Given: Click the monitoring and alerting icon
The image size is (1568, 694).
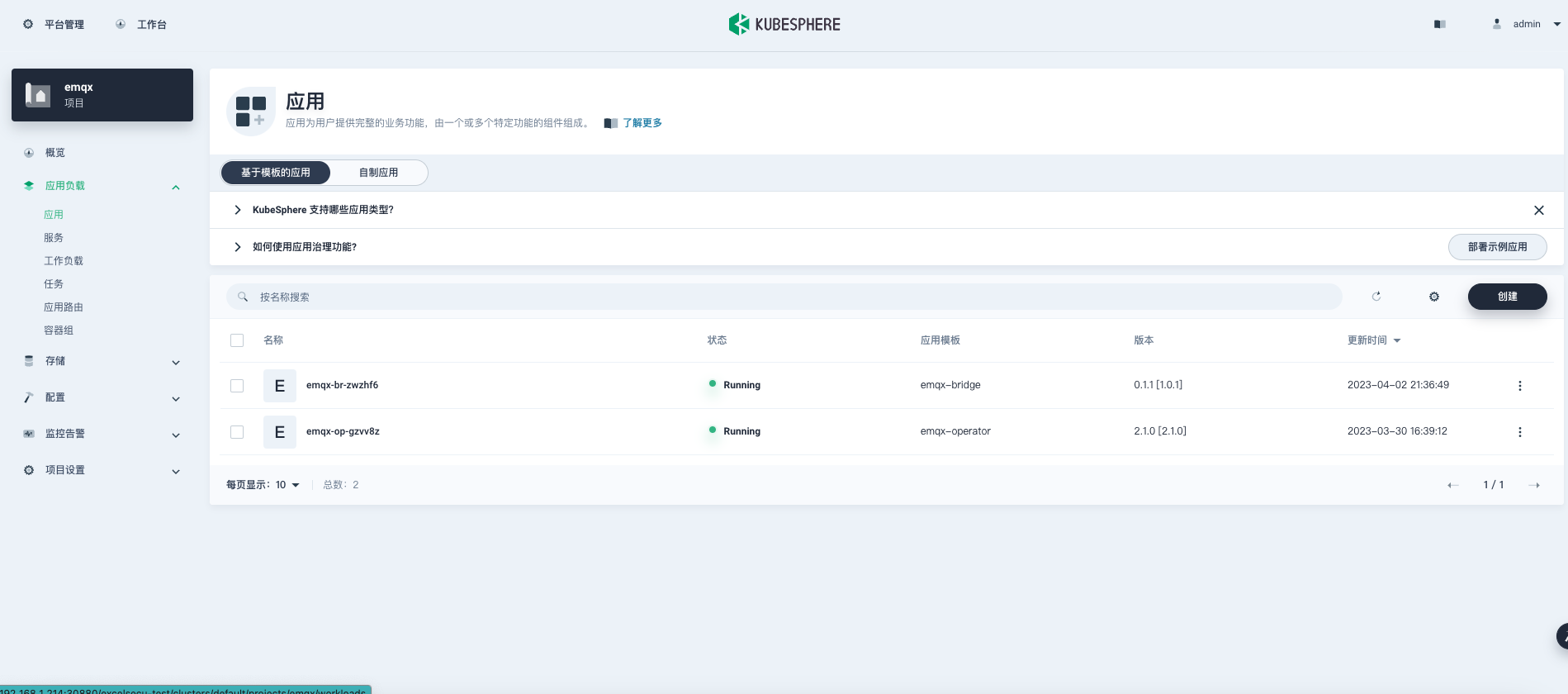Looking at the screenshot, I should coord(29,434).
